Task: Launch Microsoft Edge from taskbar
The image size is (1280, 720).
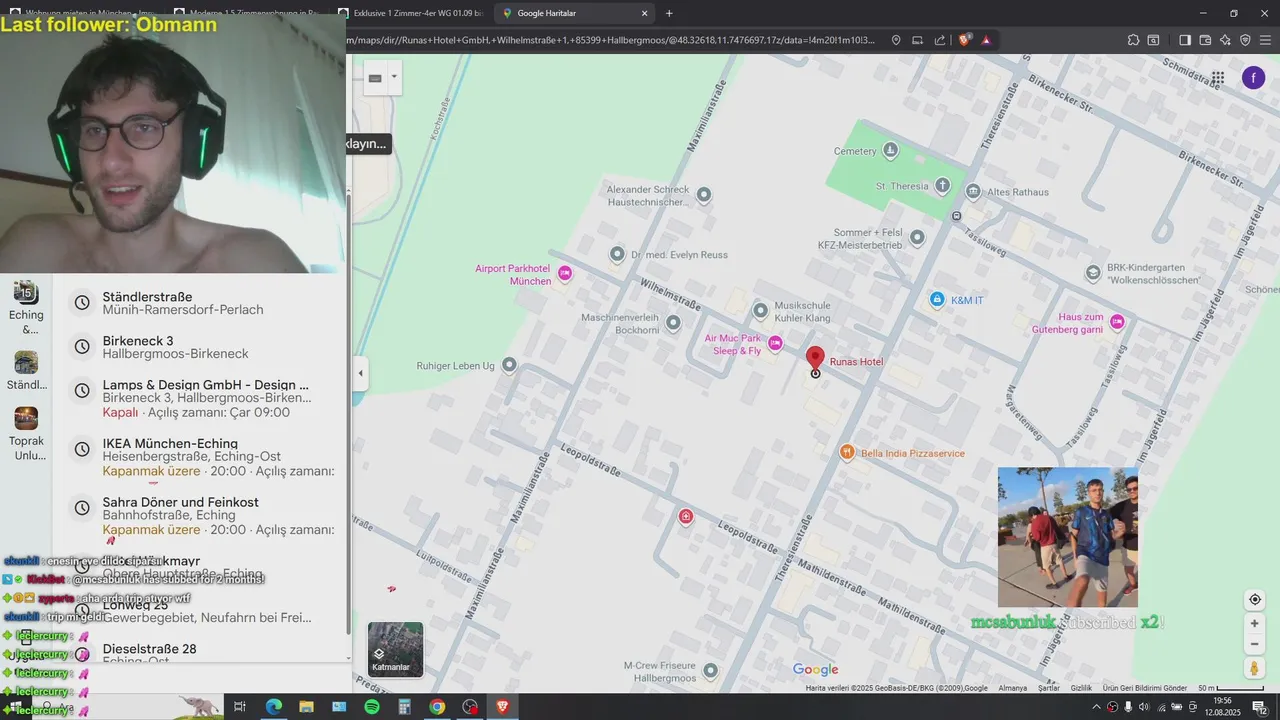Action: click(x=273, y=707)
